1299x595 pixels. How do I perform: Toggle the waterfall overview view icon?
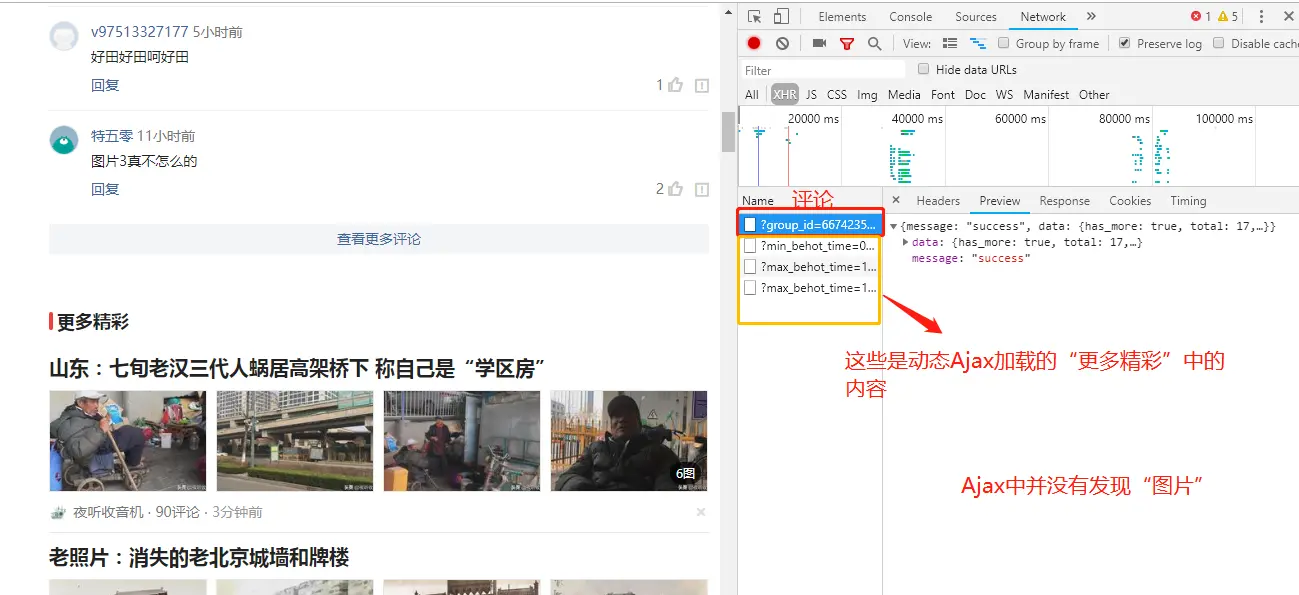click(978, 43)
